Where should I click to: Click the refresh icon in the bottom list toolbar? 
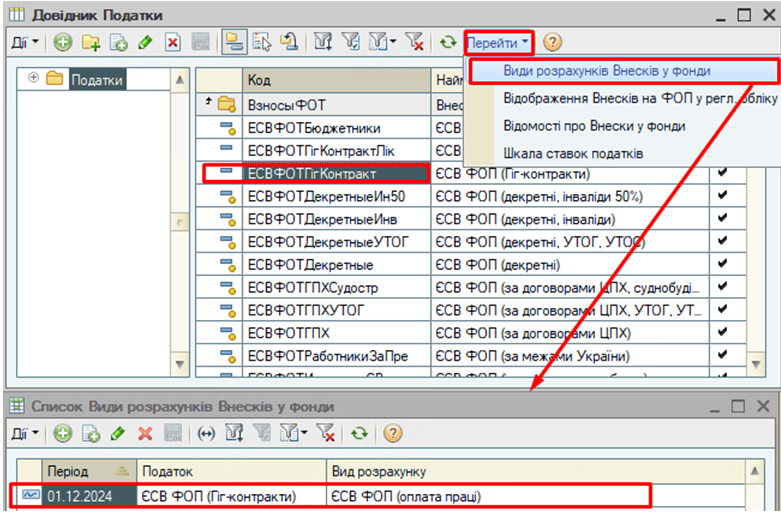click(359, 433)
